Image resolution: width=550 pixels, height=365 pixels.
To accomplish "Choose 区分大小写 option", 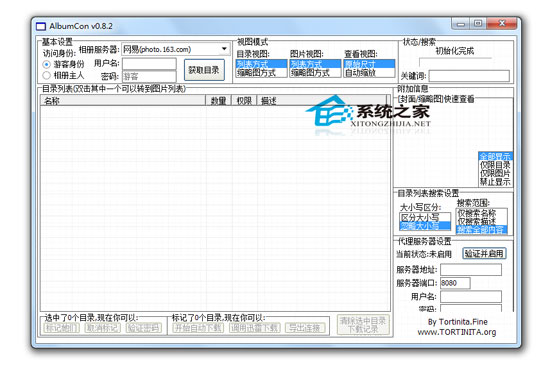I will (x=425, y=217).
